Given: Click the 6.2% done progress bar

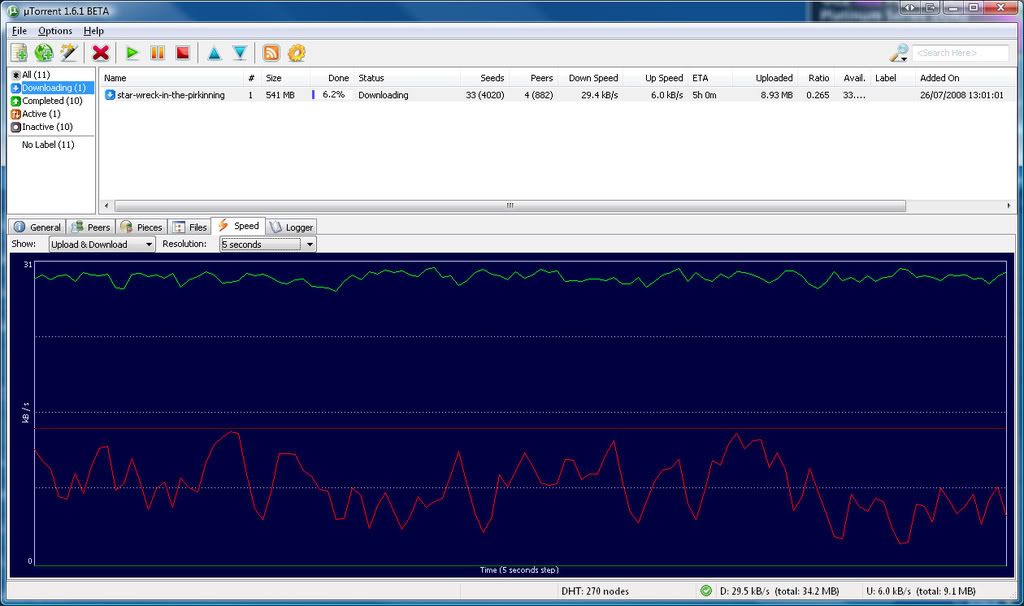Looking at the screenshot, I should pos(331,95).
